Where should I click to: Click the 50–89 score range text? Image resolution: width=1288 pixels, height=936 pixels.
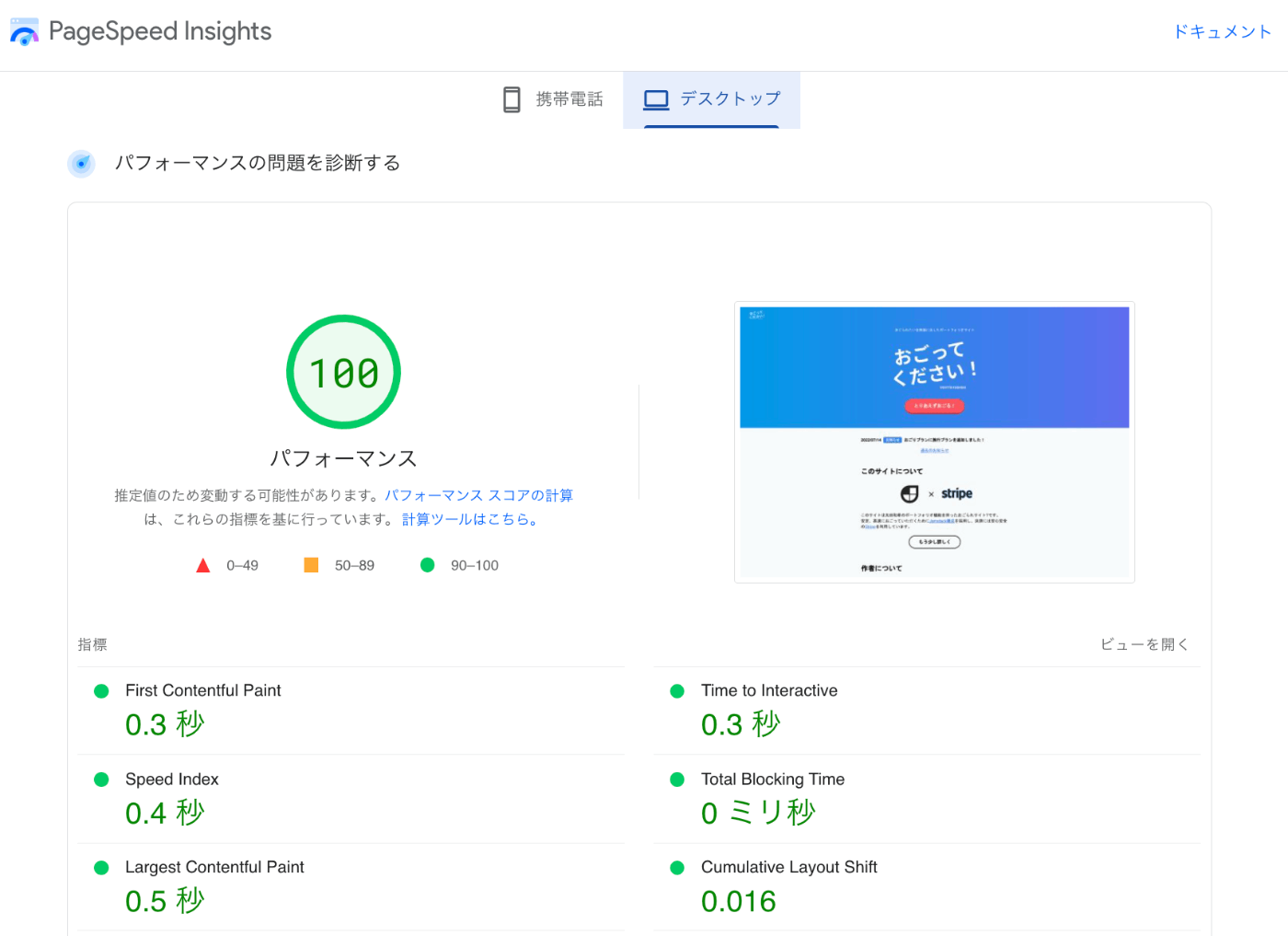[354, 565]
